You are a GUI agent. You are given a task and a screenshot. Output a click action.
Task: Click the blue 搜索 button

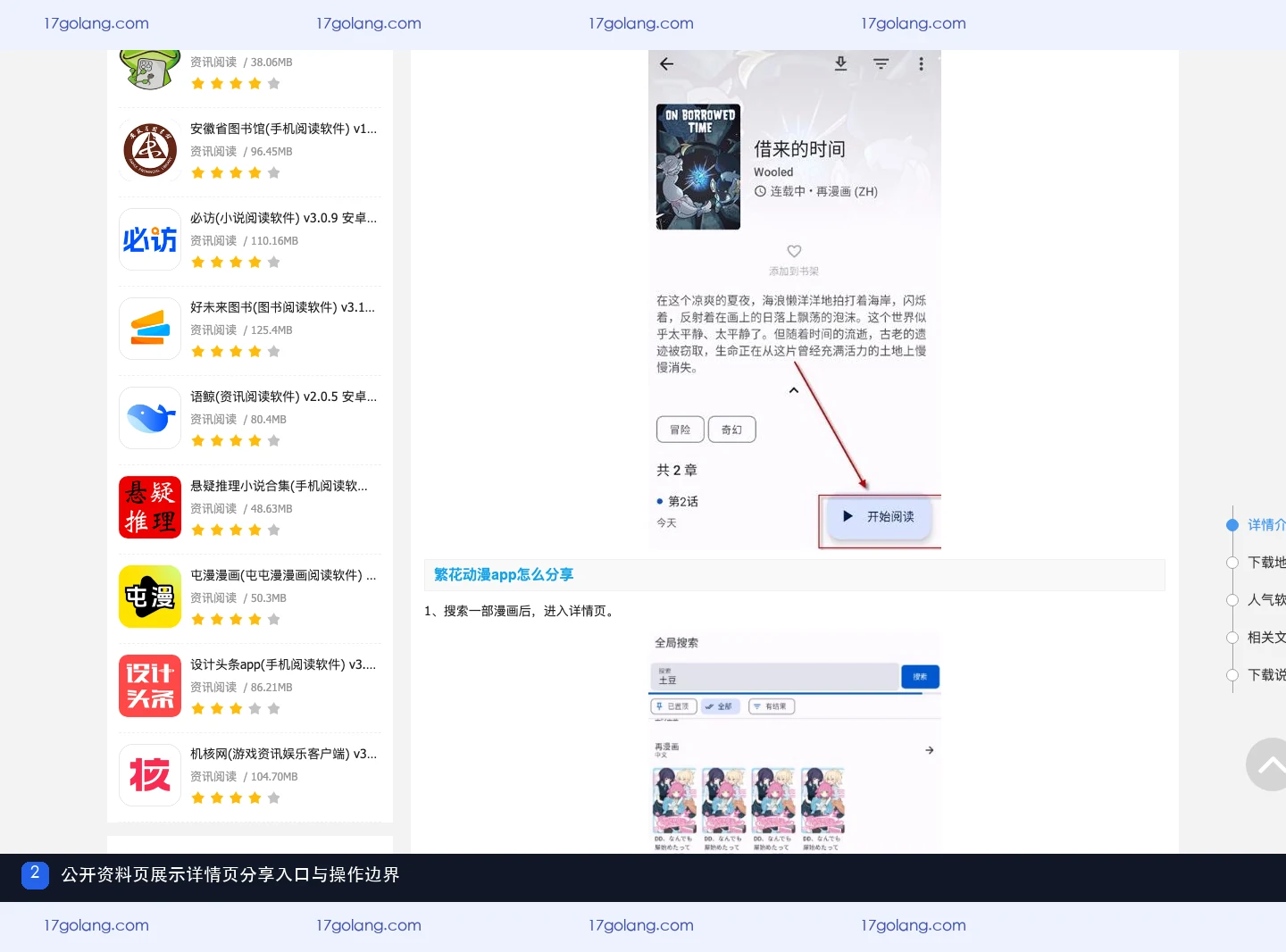(x=920, y=677)
